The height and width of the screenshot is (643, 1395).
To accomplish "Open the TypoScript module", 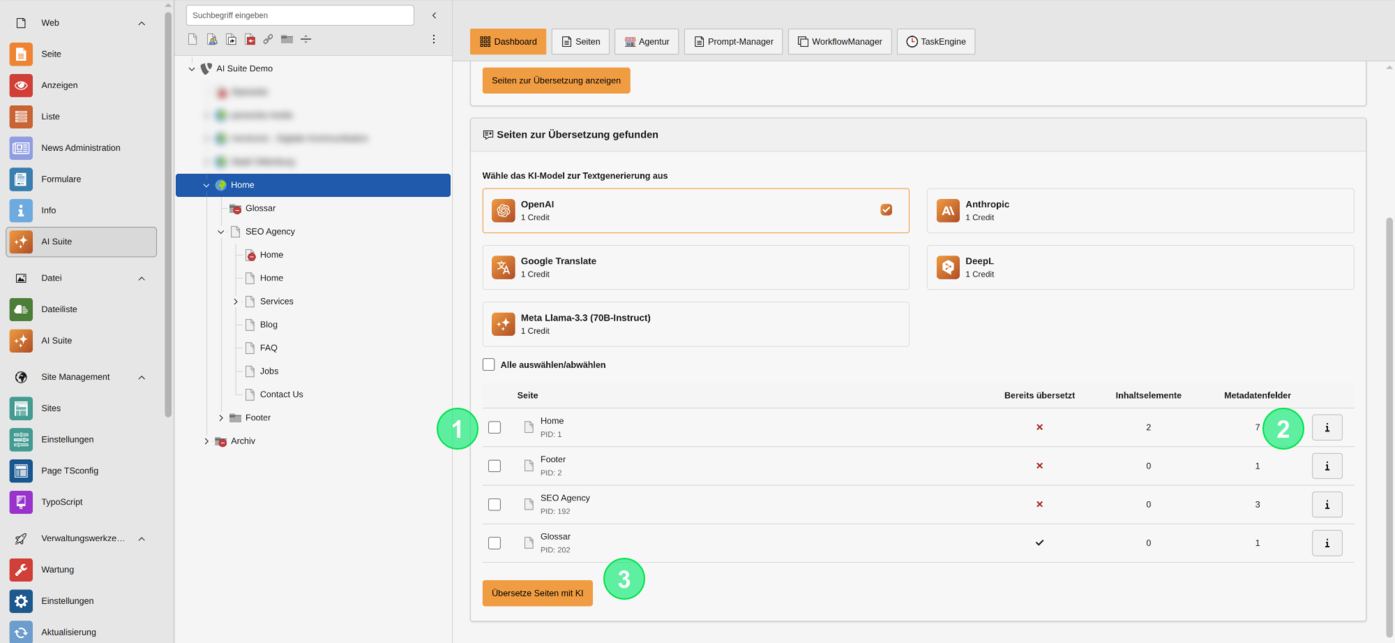I will click(x=81, y=502).
